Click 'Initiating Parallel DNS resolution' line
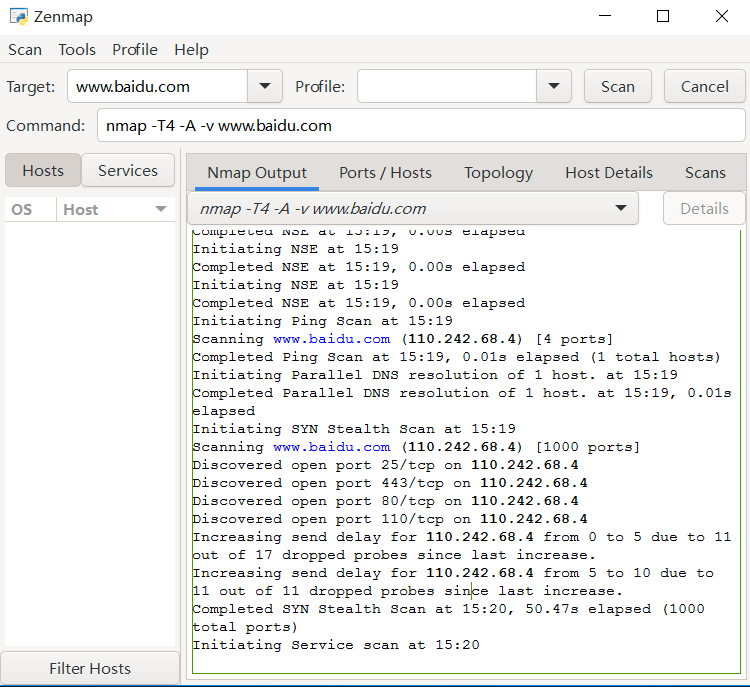This screenshot has width=750, height=687. [x=435, y=375]
